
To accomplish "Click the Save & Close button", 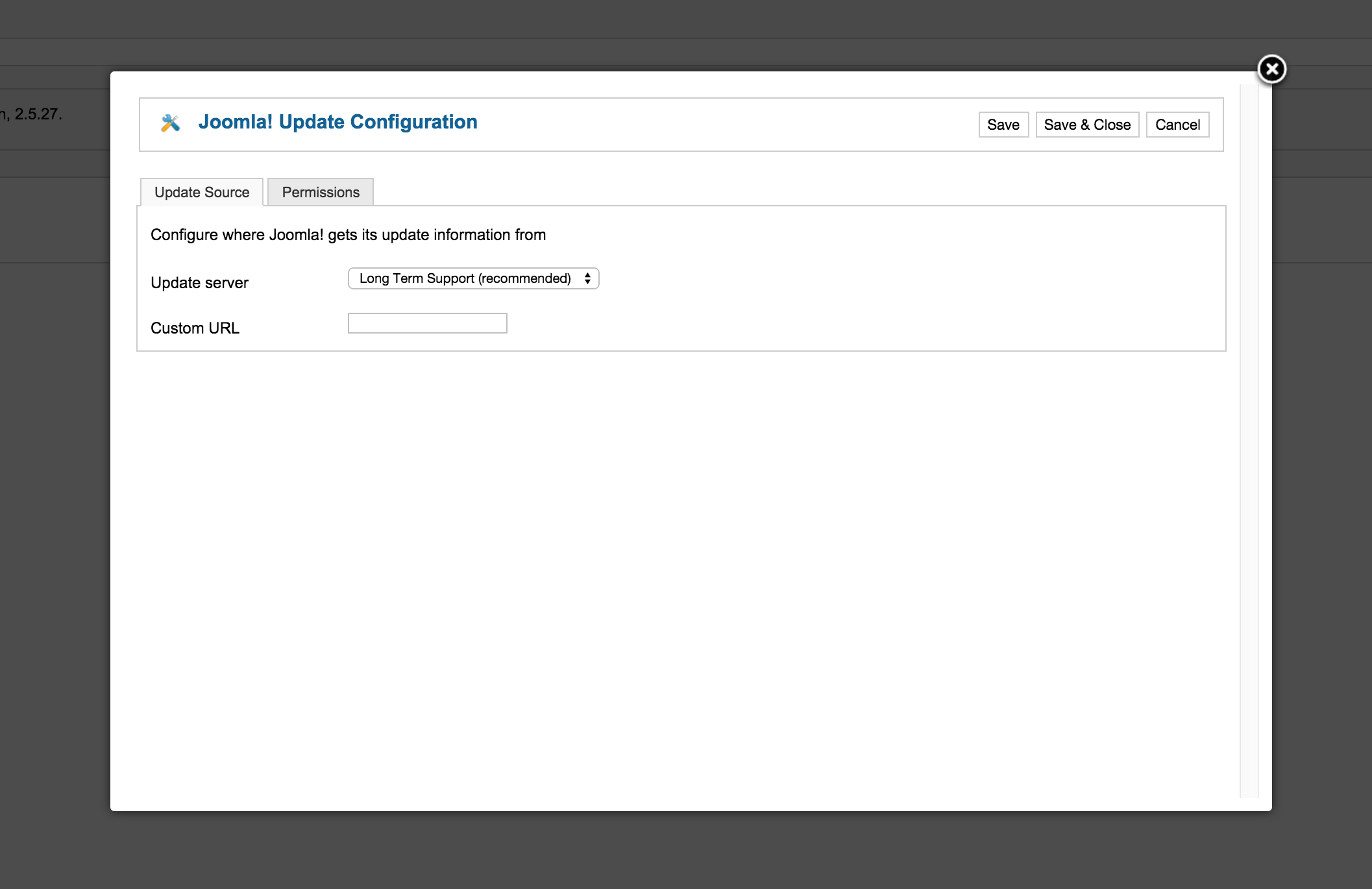I will coord(1087,125).
